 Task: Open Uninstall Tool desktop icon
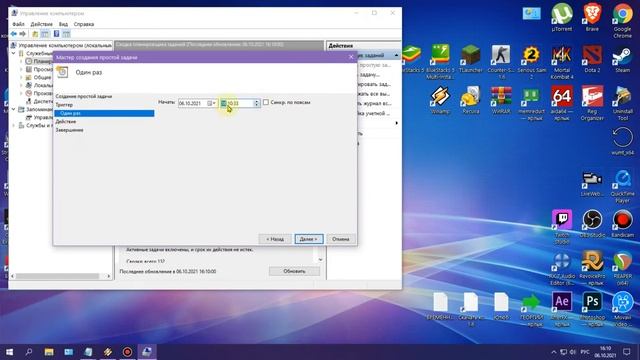click(x=622, y=103)
